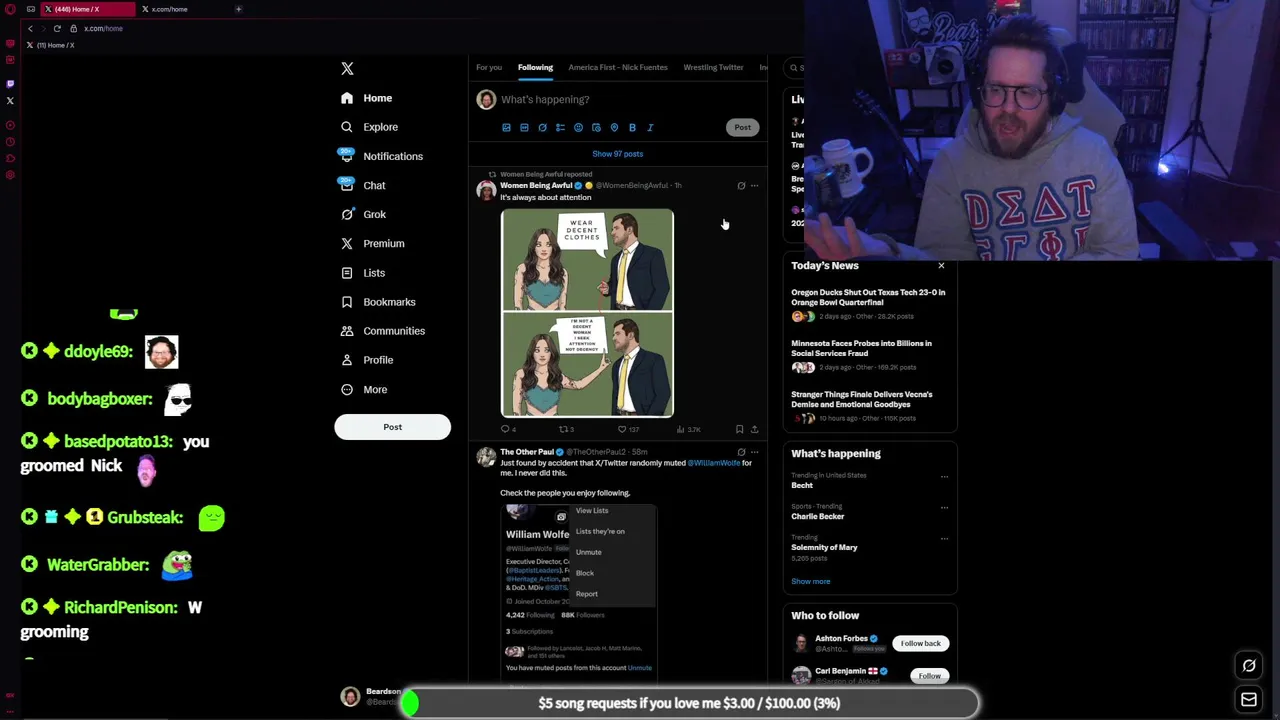The width and height of the screenshot is (1280, 720).
Task: Open Chat in the sidebar
Action: pyautogui.click(x=362, y=185)
